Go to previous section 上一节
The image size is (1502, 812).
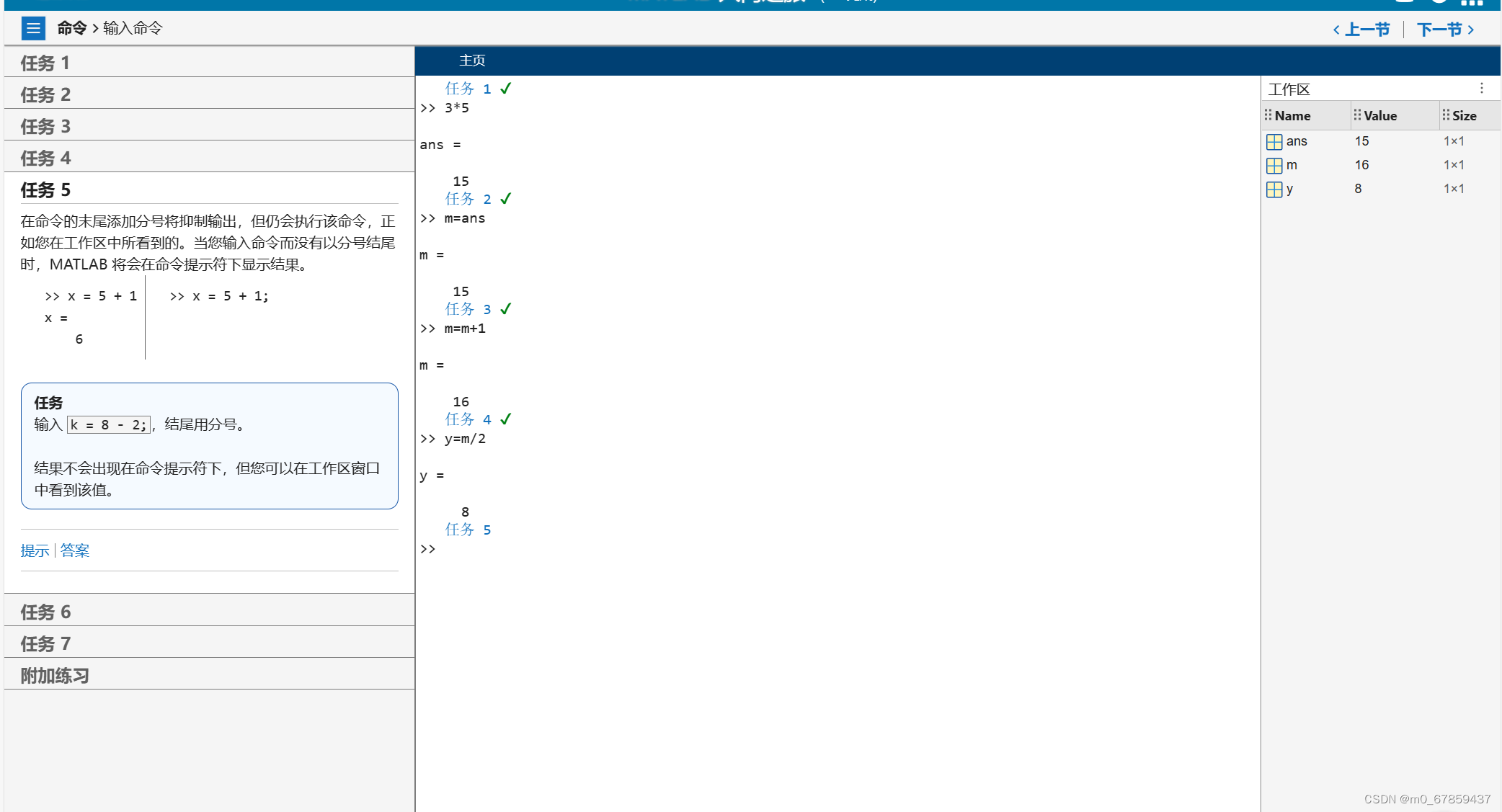click(x=1361, y=30)
